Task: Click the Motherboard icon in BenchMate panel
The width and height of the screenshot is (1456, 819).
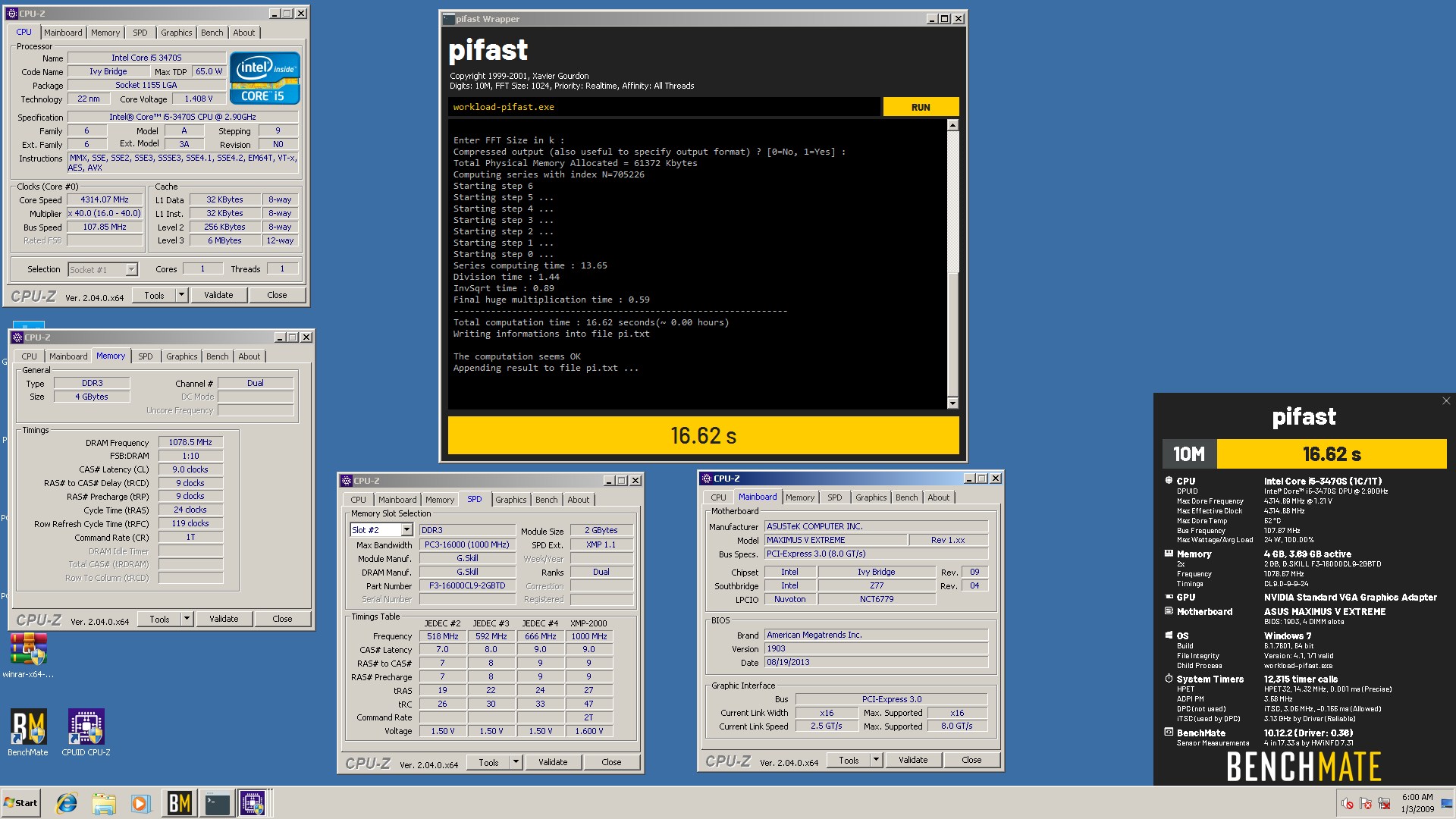Action: point(1169,611)
